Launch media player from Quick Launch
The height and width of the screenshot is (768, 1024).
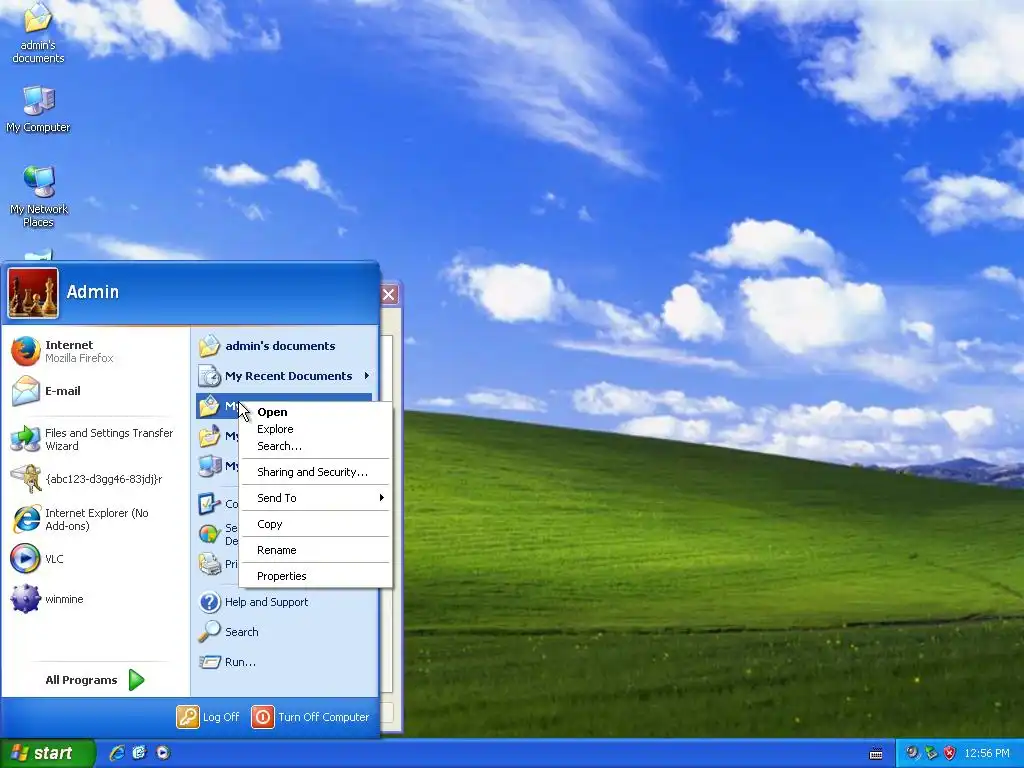(163, 753)
